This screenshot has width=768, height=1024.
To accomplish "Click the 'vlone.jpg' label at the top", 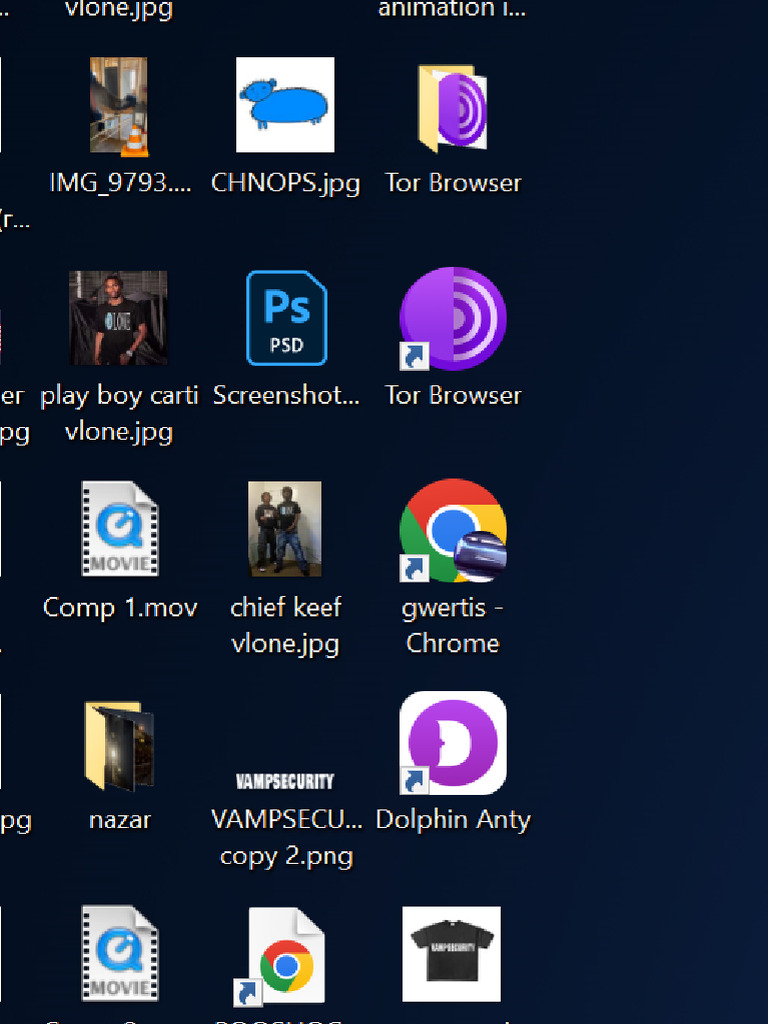I will click(119, 10).
